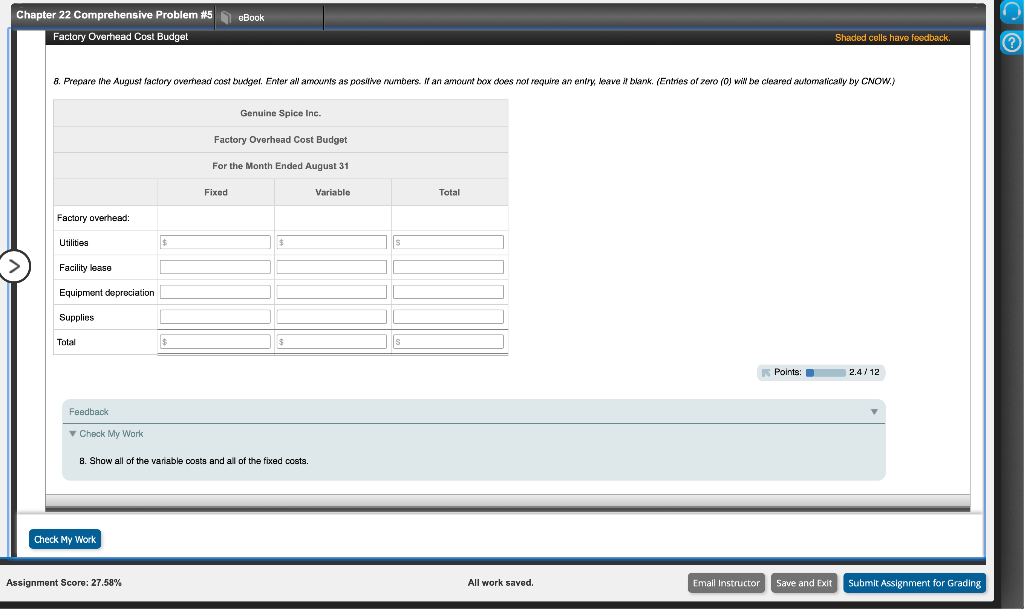Open live chat support via the headset icon
The width and height of the screenshot is (1024, 609).
[1010, 12]
